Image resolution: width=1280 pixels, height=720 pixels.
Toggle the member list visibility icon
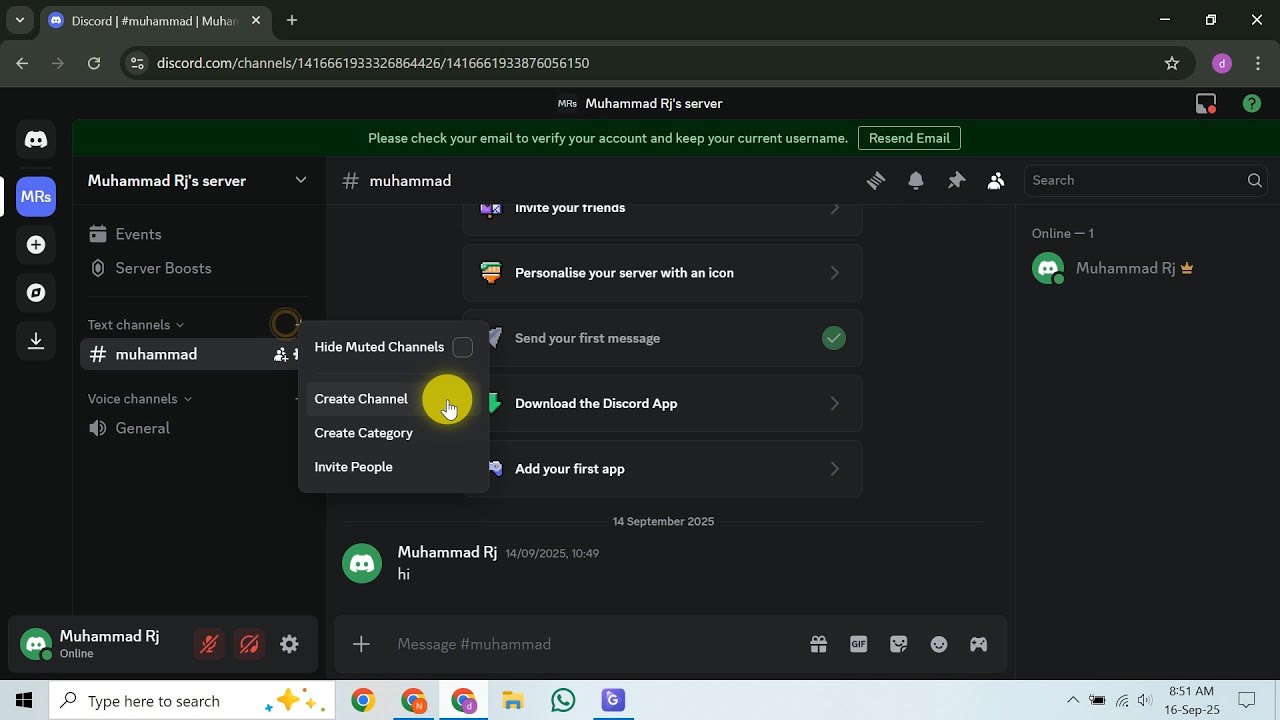(x=996, y=181)
